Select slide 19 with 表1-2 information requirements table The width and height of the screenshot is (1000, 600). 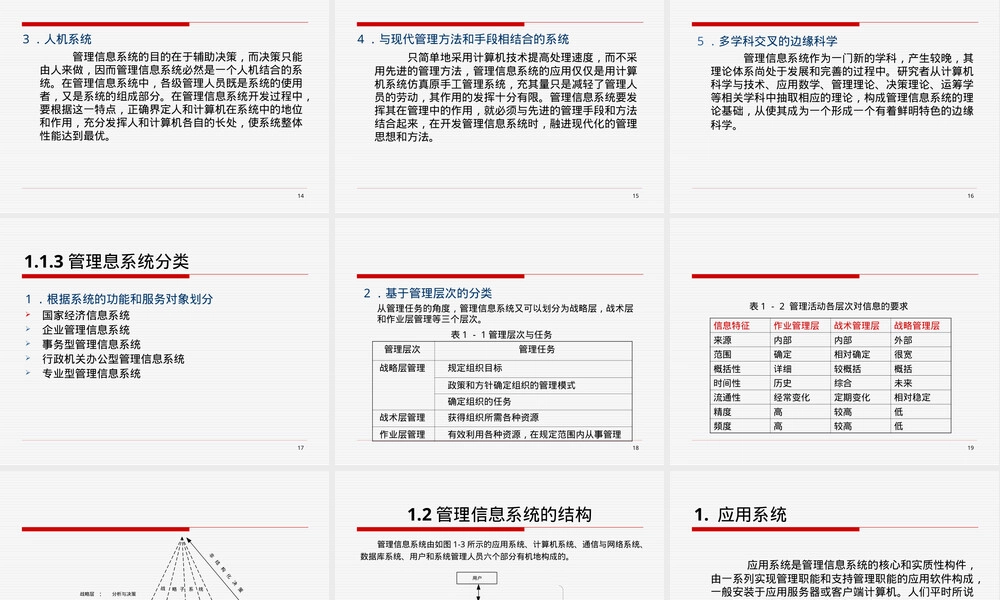click(835, 342)
